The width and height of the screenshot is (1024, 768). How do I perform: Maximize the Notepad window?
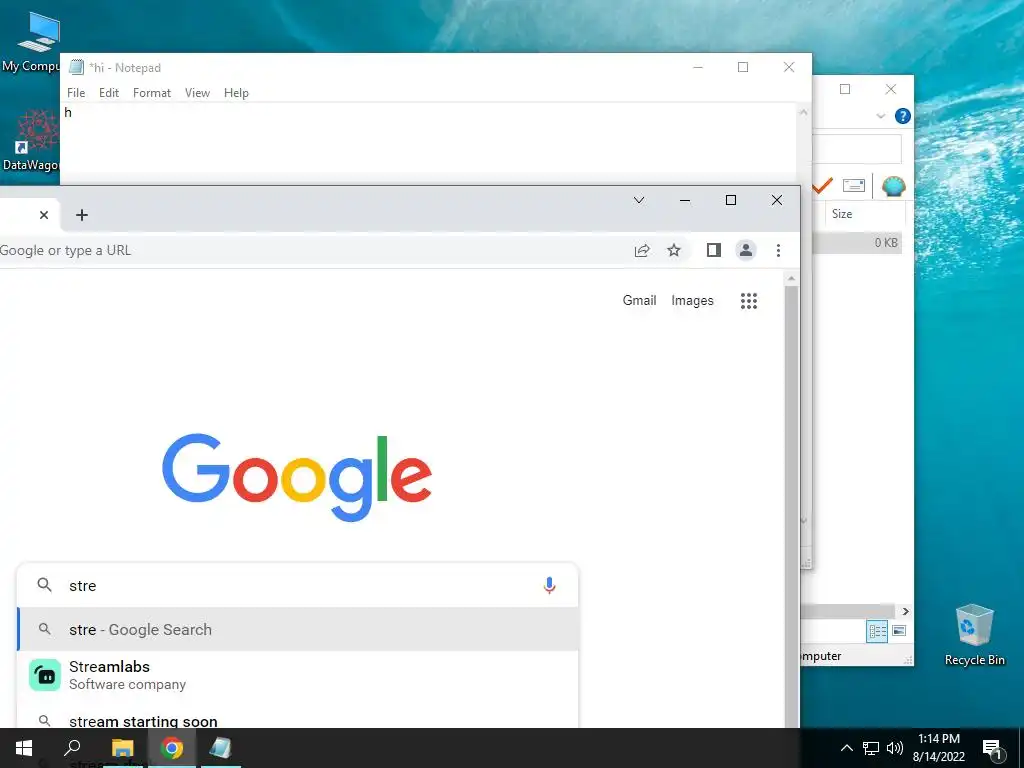743,67
